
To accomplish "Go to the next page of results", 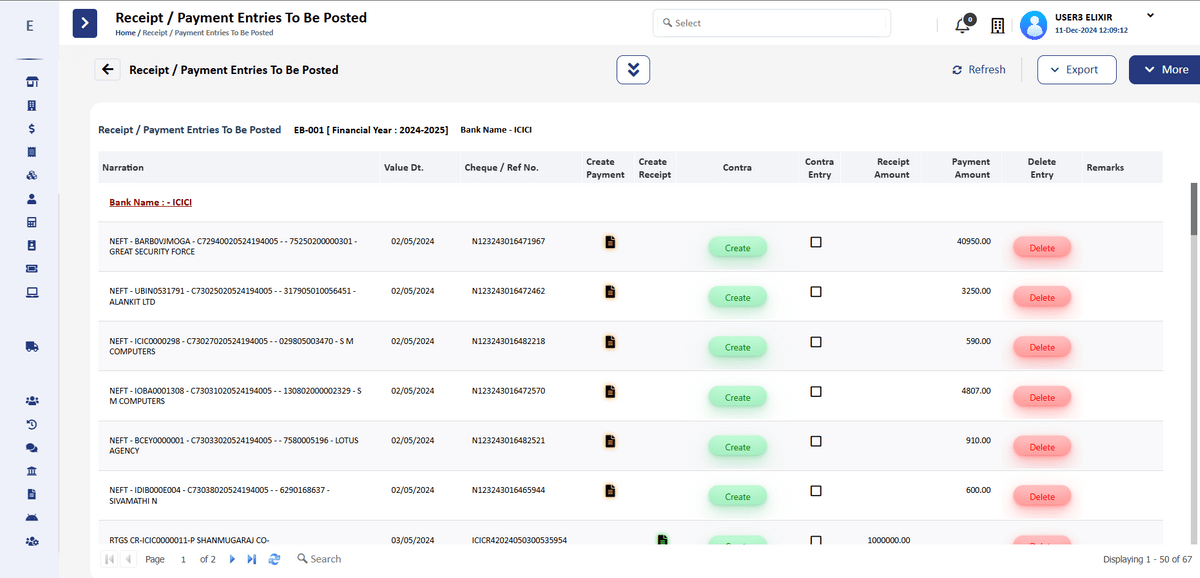I will [x=233, y=559].
